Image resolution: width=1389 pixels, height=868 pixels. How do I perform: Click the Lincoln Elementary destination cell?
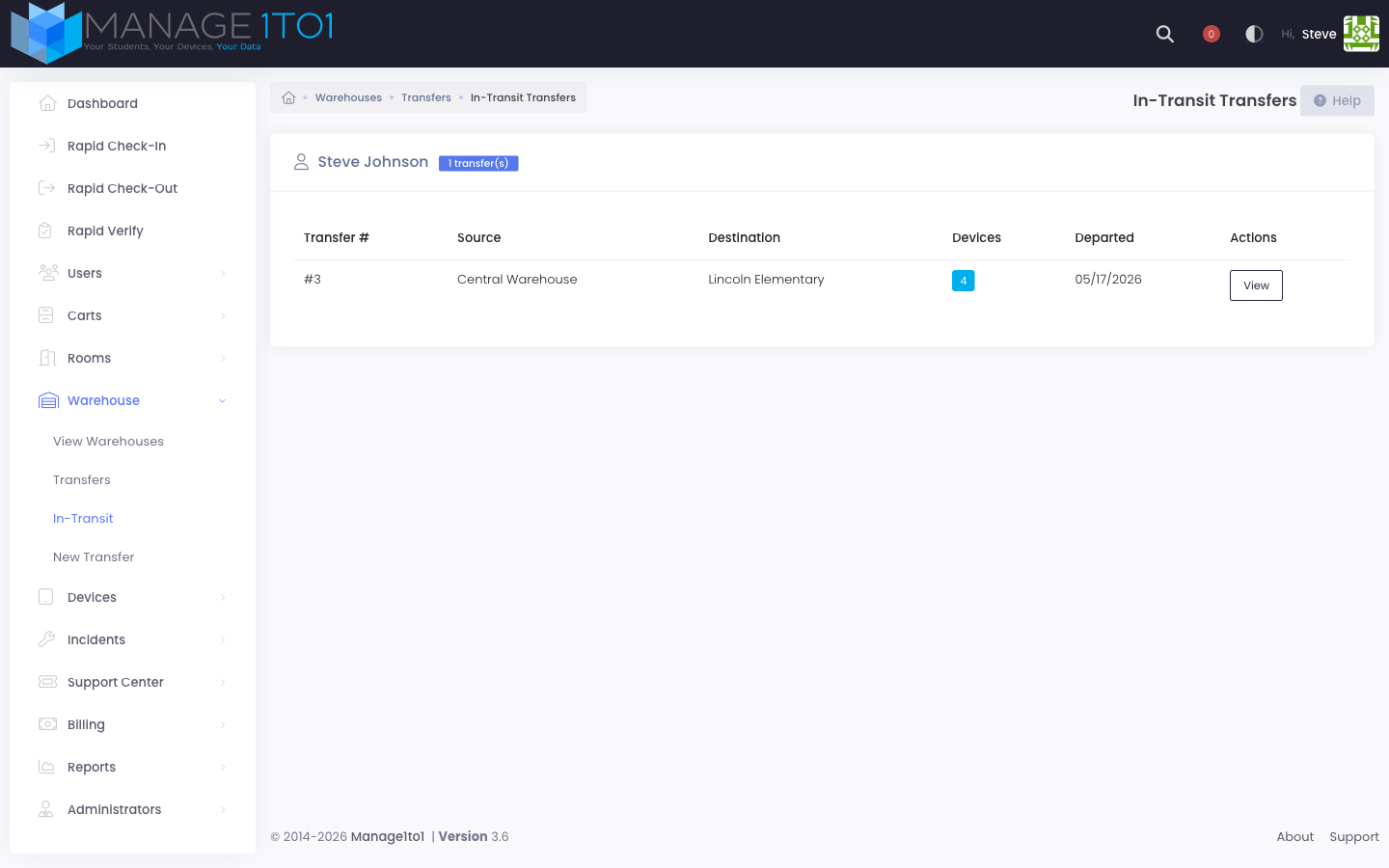tap(766, 279)
